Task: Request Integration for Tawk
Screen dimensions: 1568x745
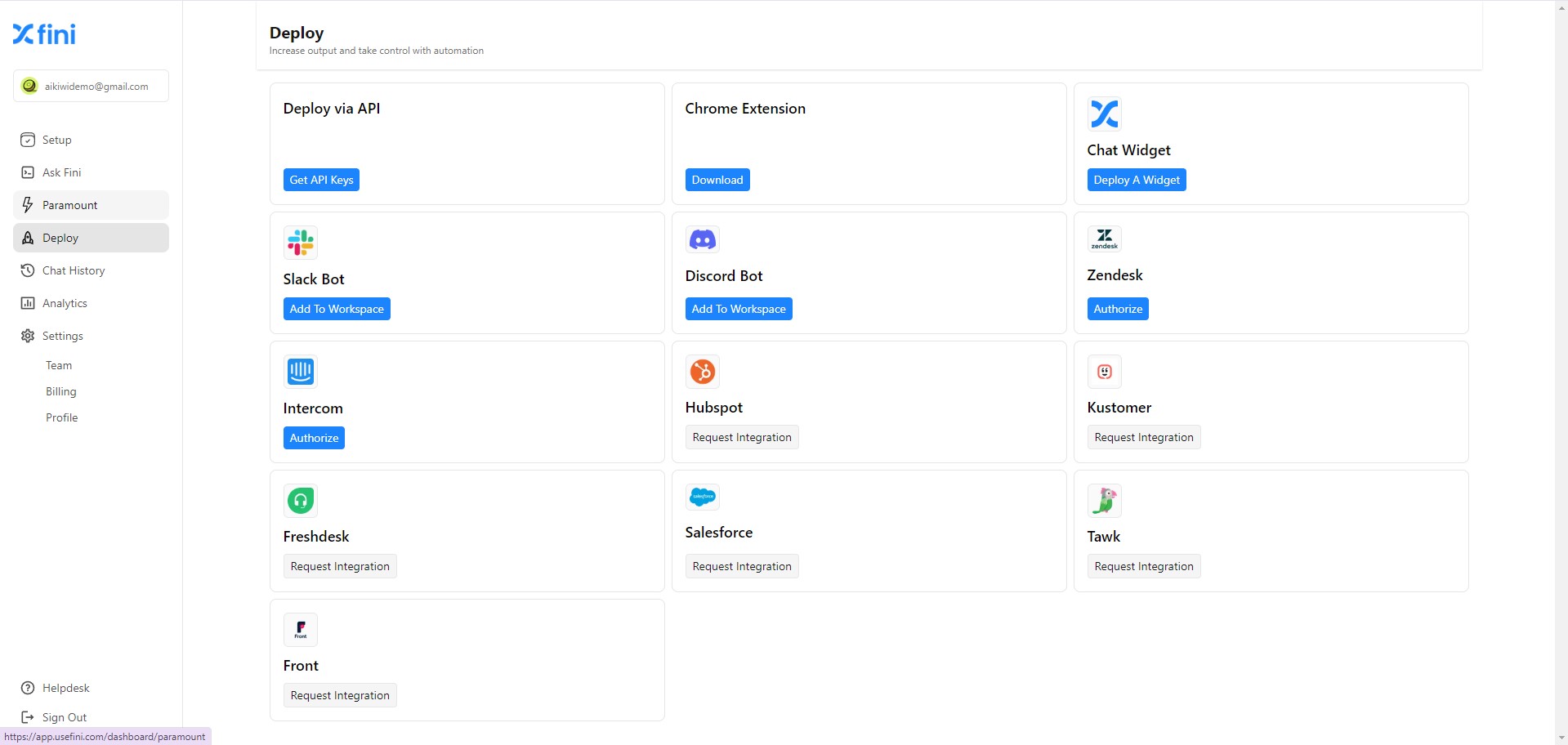Action: click(1144, 566)
